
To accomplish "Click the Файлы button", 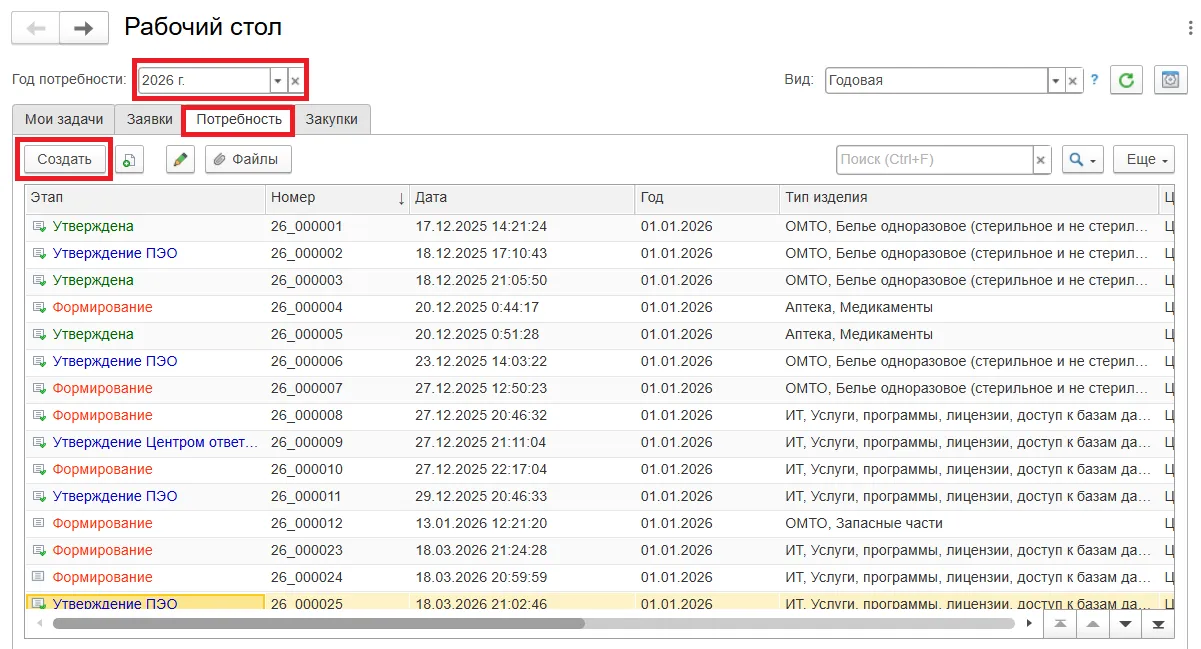I will point(248,159).
